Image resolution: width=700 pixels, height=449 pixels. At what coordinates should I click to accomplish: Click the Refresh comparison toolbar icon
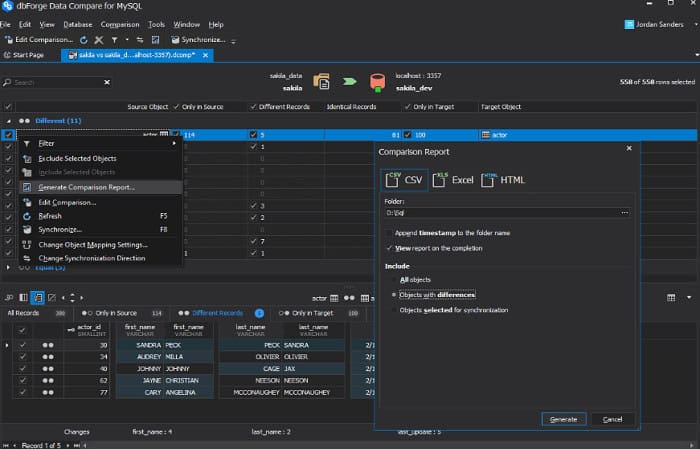click(83, 40)
